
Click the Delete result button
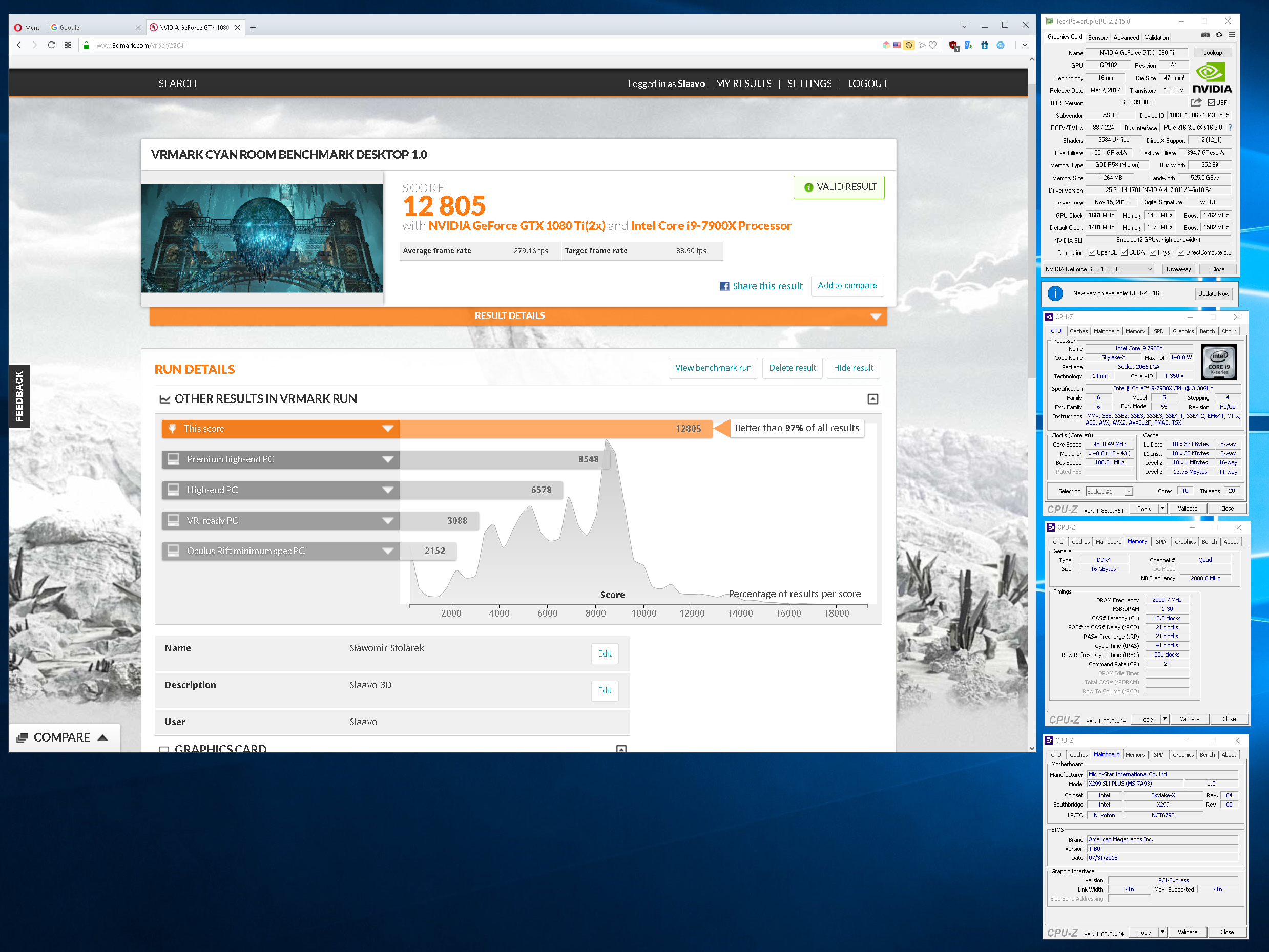tap(792, 368)
